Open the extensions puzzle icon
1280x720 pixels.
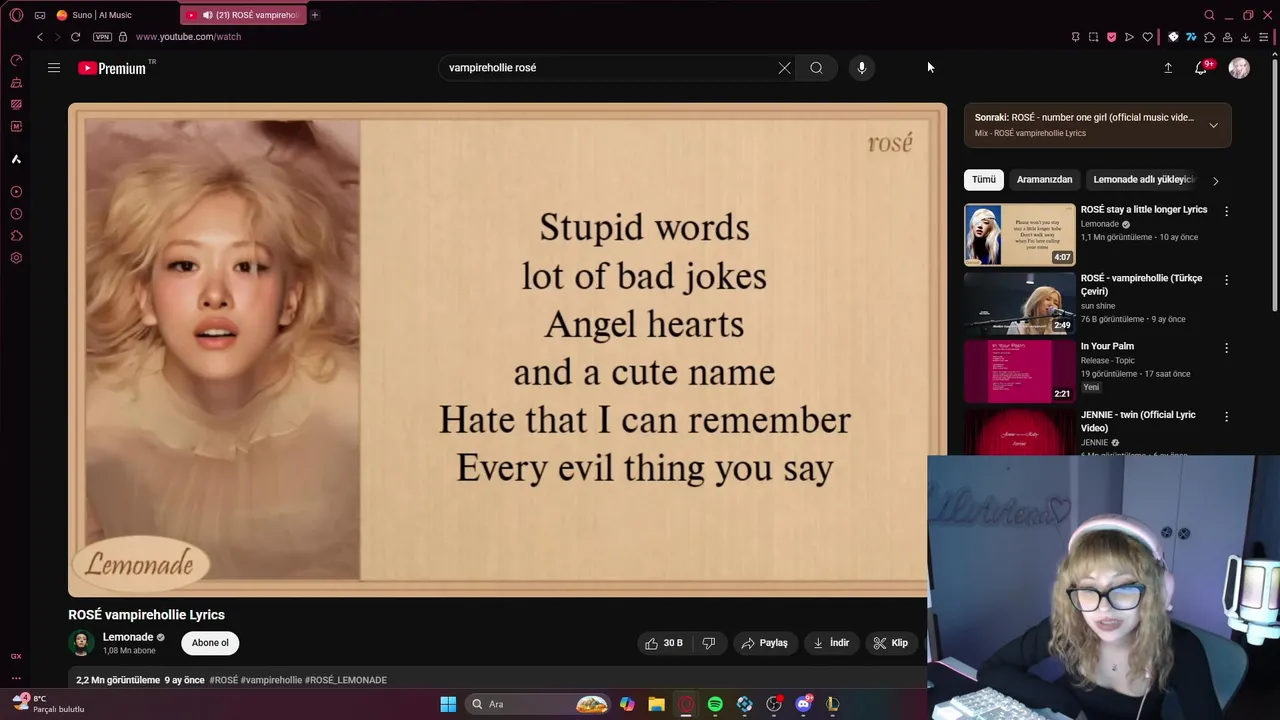pos(1210,37)
